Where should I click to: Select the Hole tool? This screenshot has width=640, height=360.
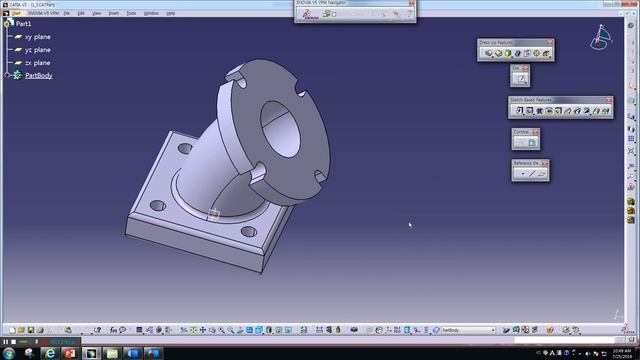click(558, 111)
